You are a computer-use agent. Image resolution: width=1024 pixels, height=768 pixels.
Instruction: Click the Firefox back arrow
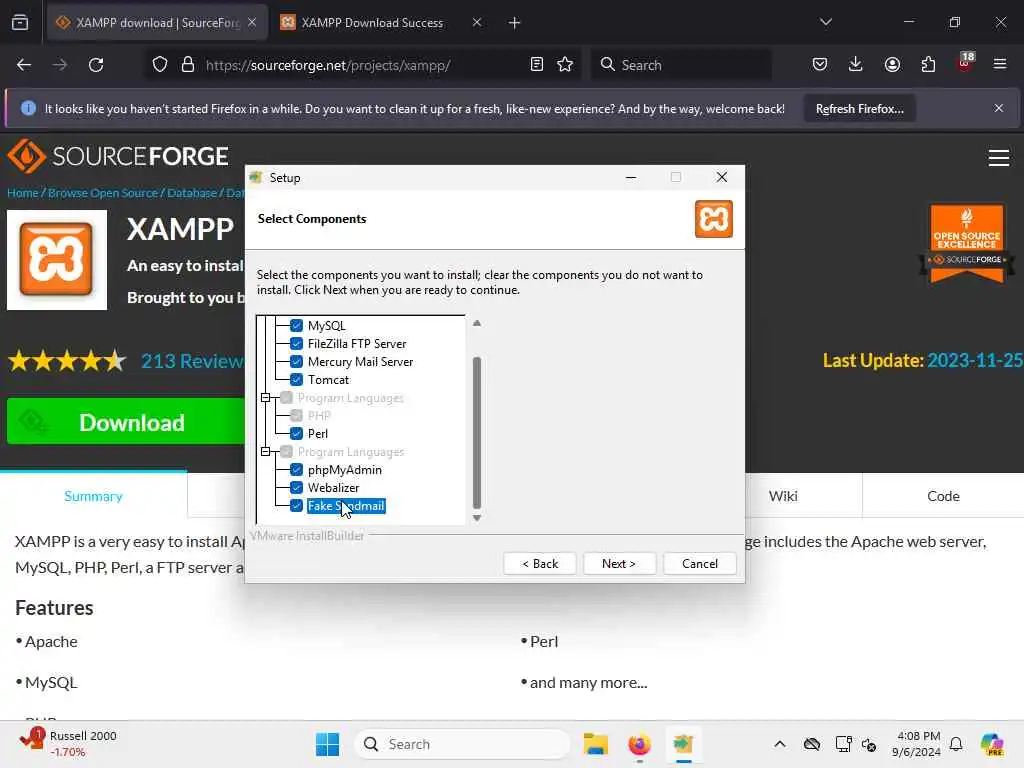(24, 65)
